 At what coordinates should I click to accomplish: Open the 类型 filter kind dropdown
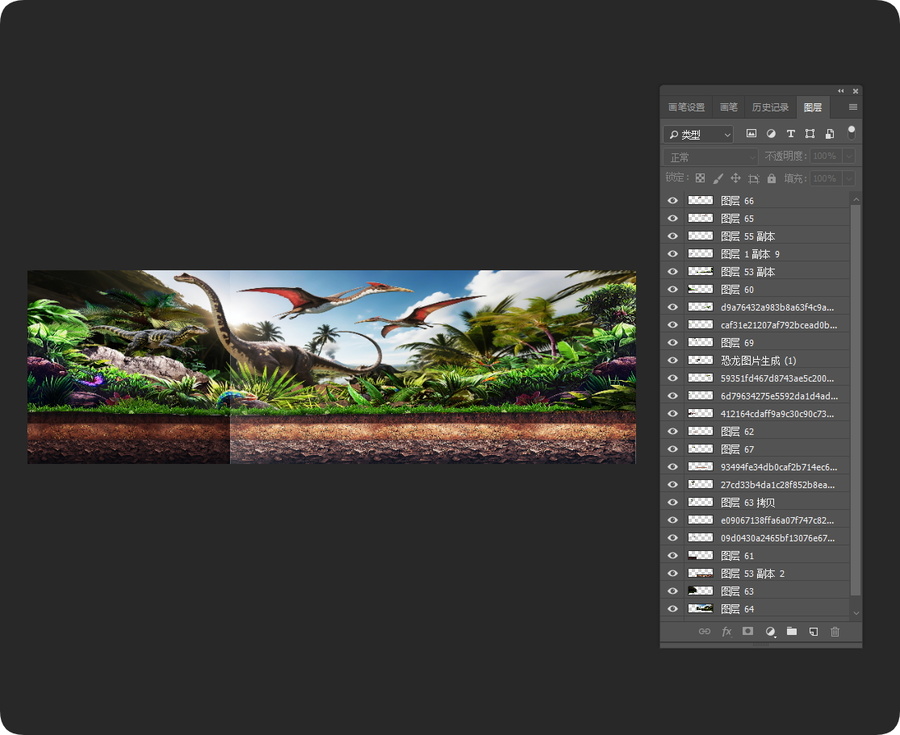[x=699, y=134]
